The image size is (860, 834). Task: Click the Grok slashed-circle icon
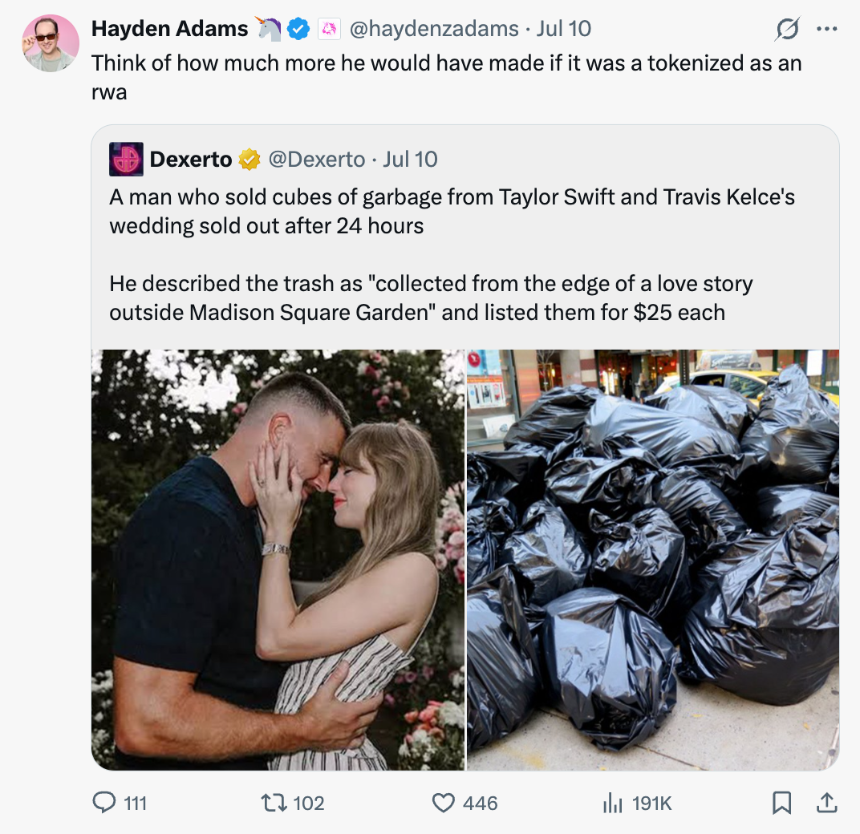coord(787,29)
